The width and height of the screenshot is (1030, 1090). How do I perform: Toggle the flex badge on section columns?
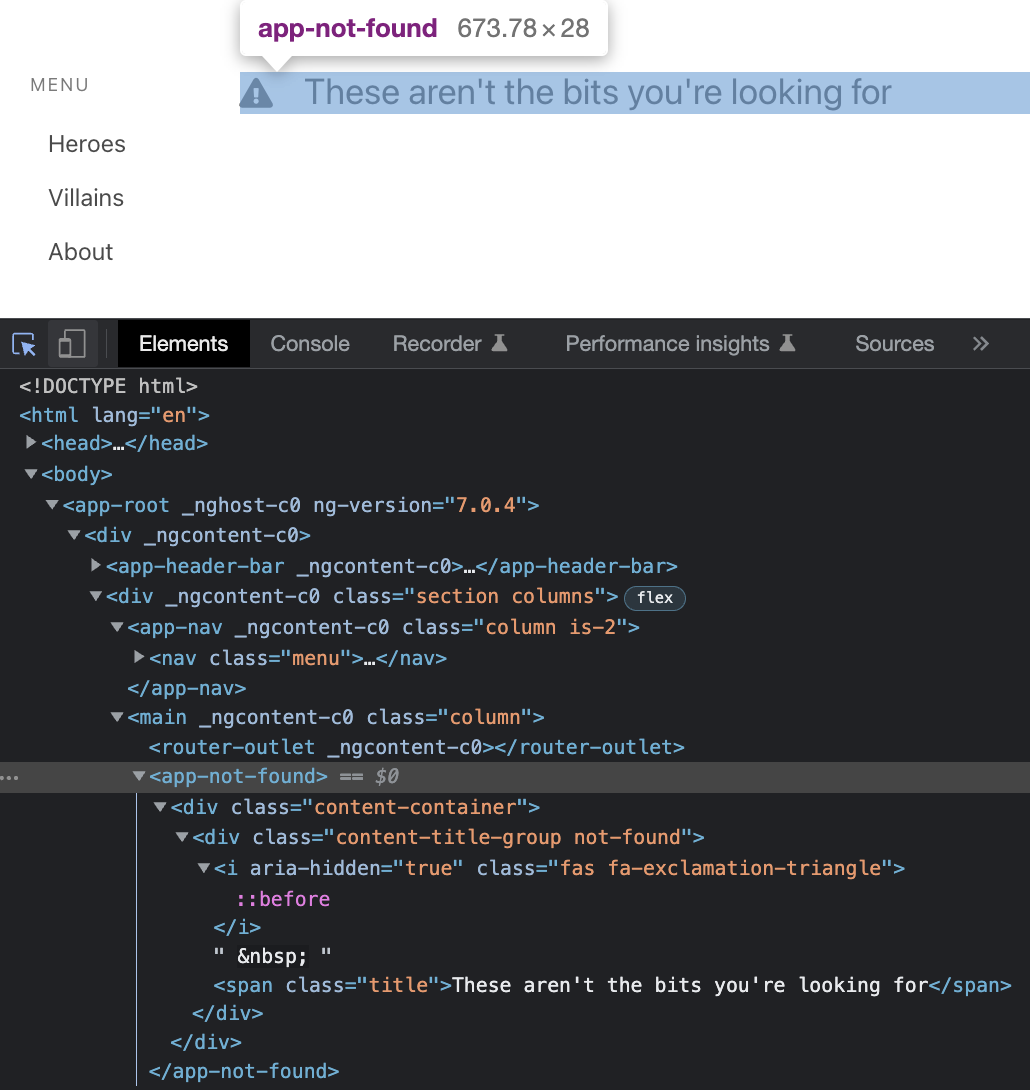click(655, 598)
